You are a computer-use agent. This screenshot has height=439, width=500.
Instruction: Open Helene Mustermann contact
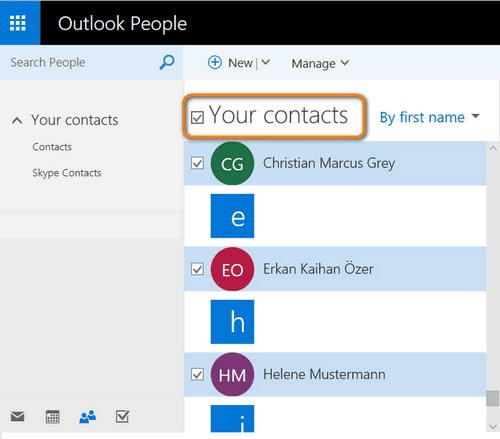(335, 374)
